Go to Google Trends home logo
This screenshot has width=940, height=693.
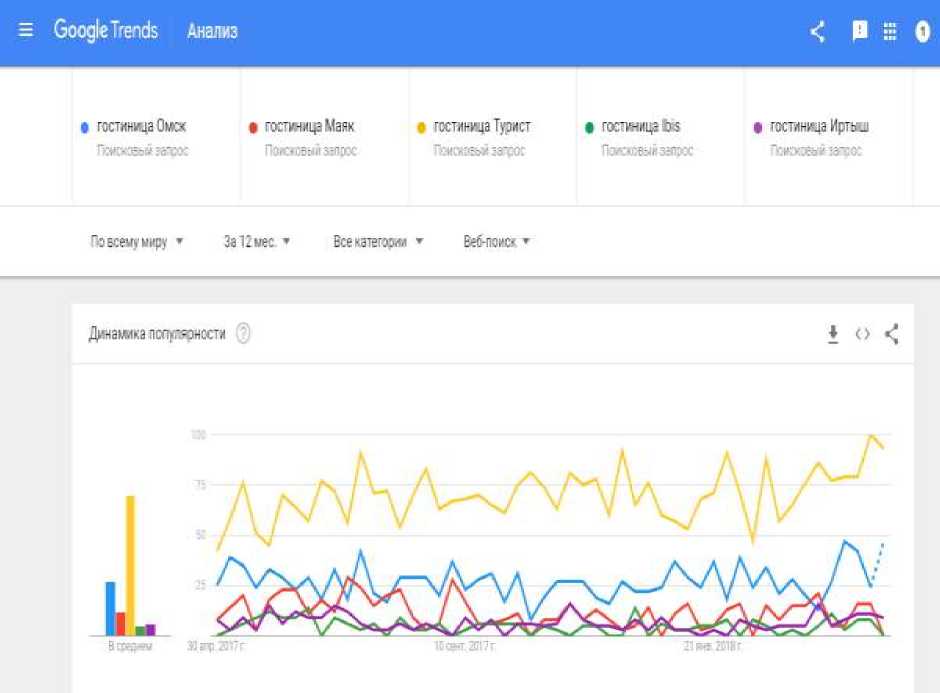[x=106, y=31]
